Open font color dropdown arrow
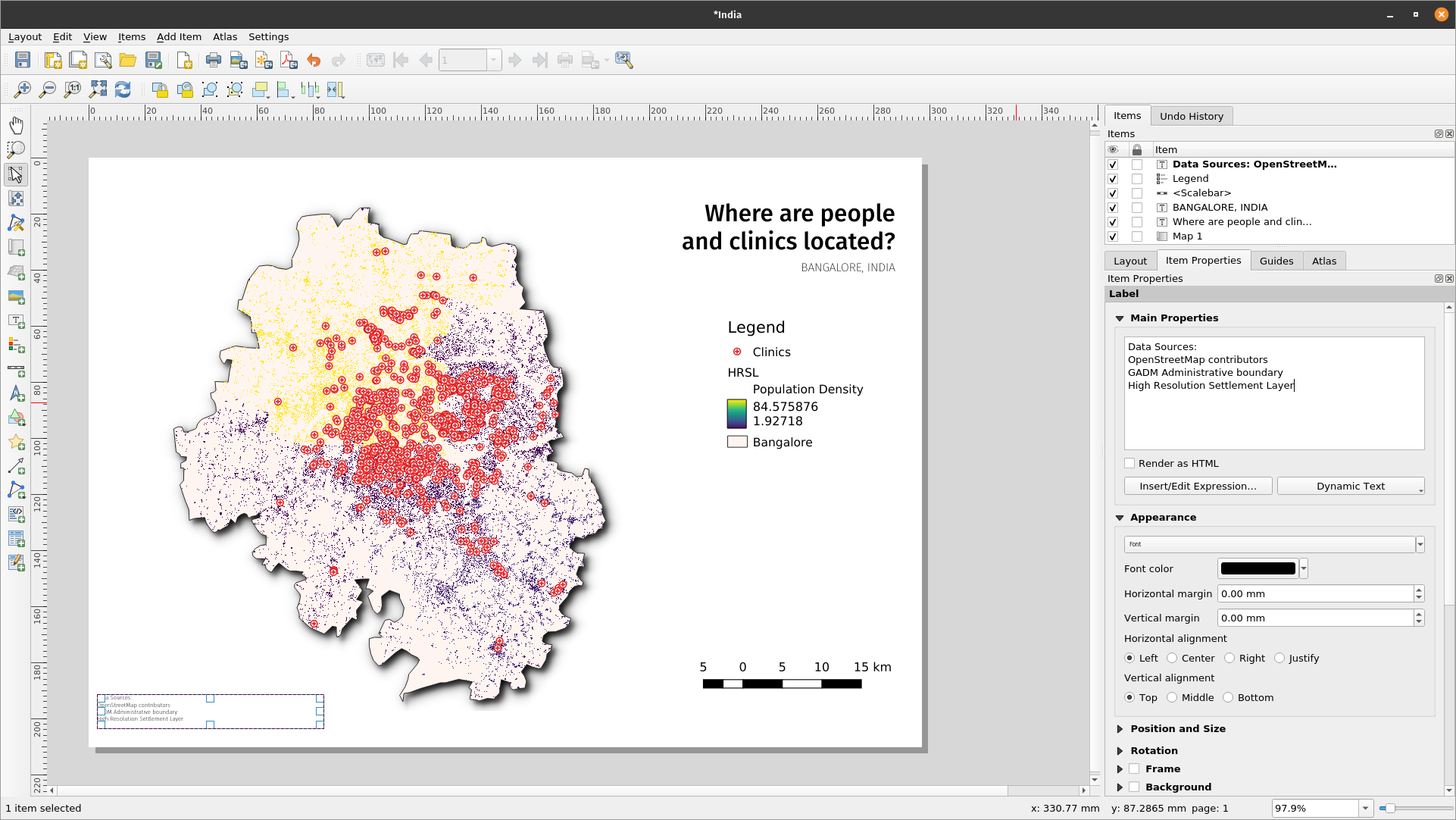The height and width of the screenshot is (820, 1456). pyautogui.click(x=1303, y=568)
